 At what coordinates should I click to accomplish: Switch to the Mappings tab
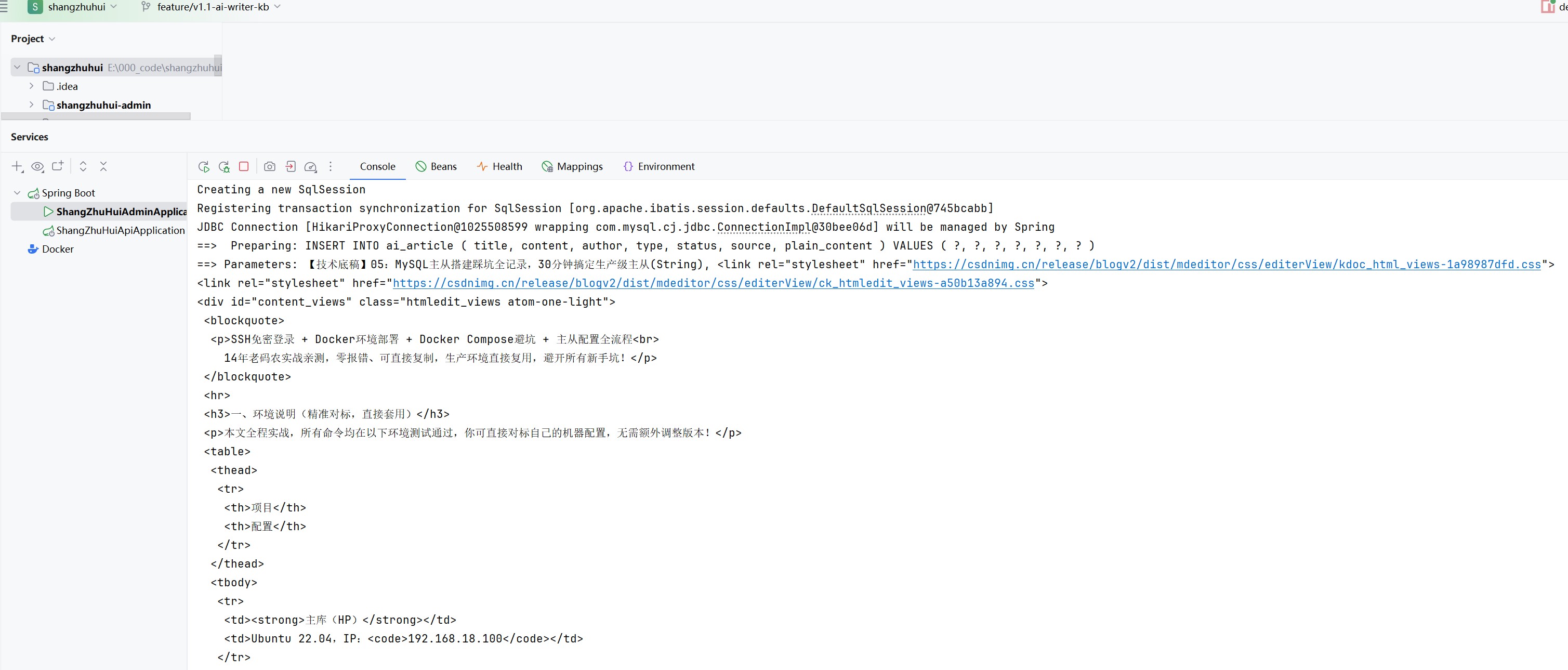(572, 167)
